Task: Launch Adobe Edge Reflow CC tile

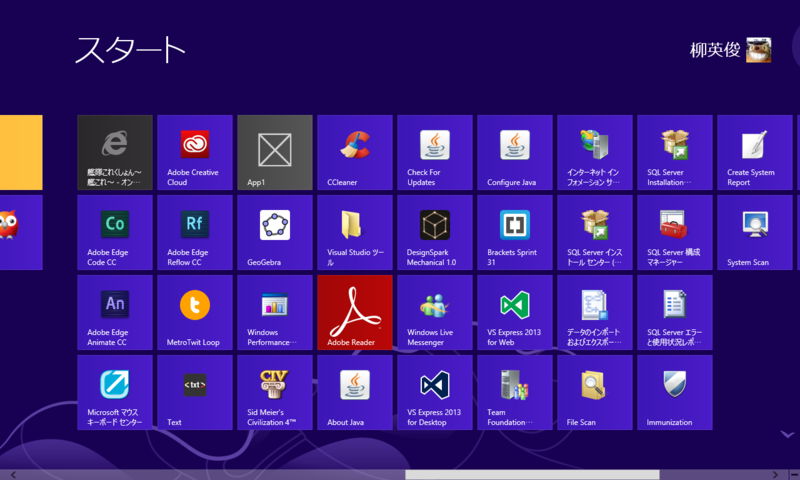Action: pyautogui.click(x=195, y=233)
